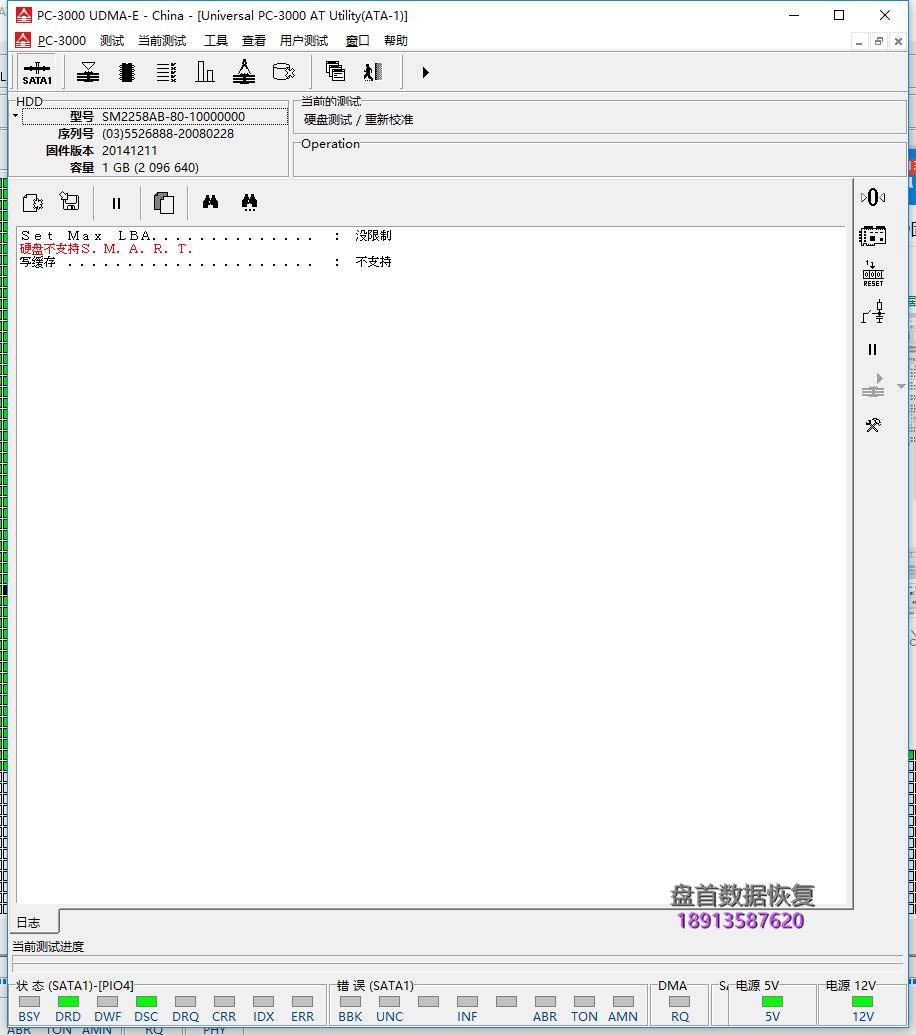Toggle the 12V power indicator

(x=862, y=1001)
